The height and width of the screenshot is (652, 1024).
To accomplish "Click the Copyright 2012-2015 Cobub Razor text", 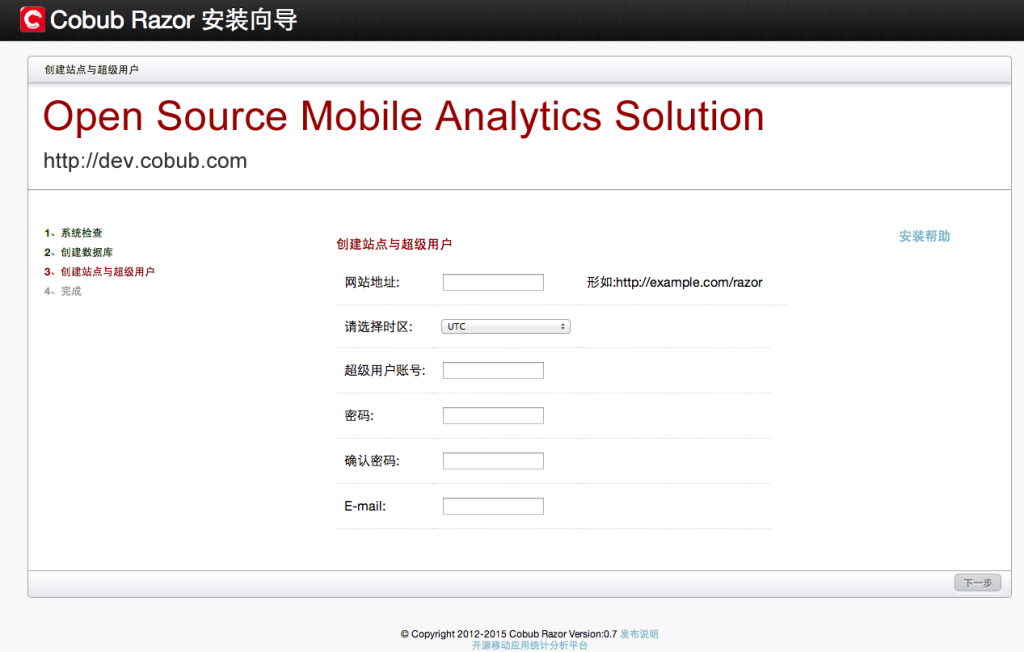I will tap(509, 634).
